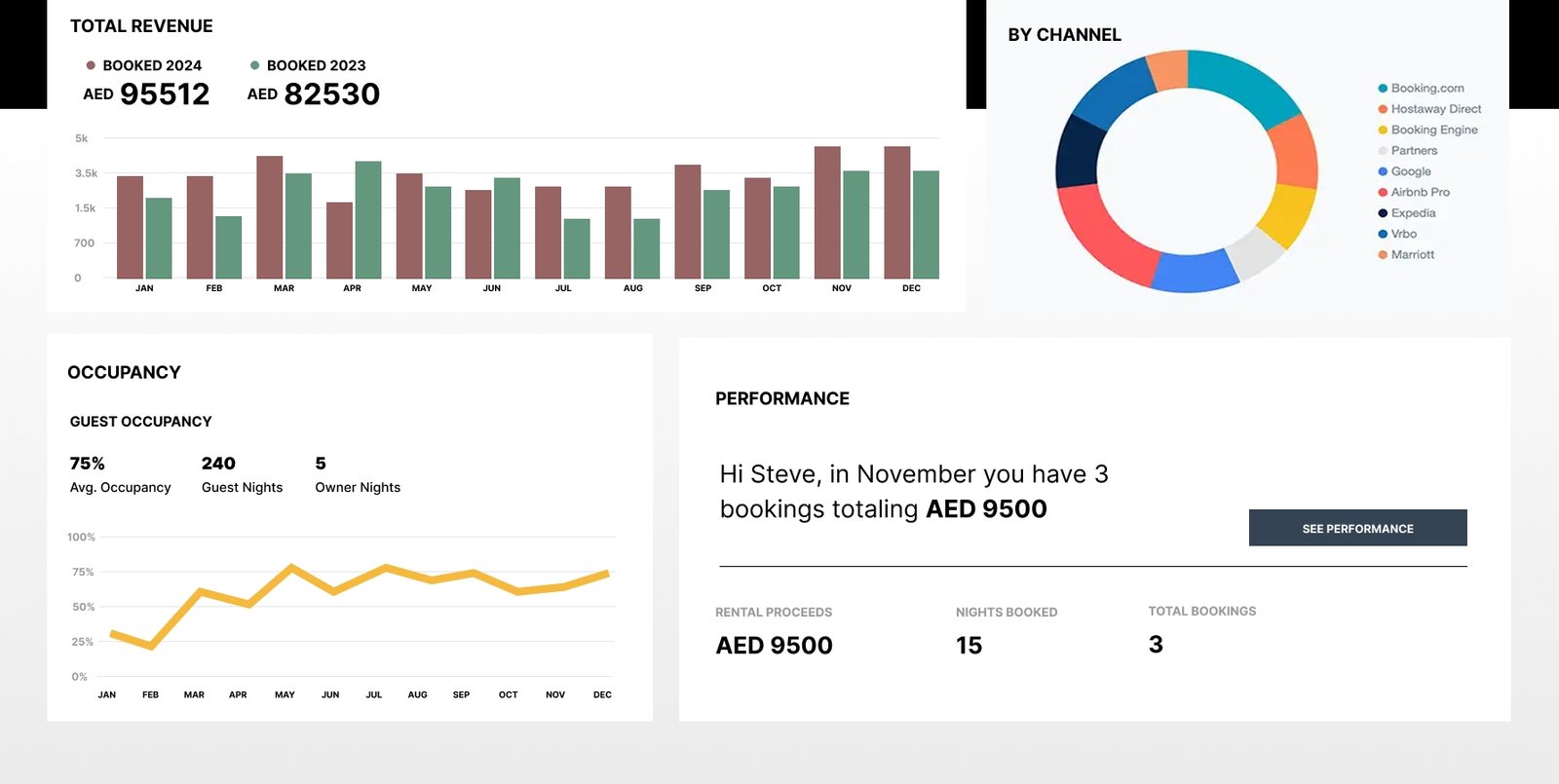Image resolution: width=1559 pixels, height=784 pixels.
Task: Select December's green 2023 revenue bar
Action: (x=926, y=225)
